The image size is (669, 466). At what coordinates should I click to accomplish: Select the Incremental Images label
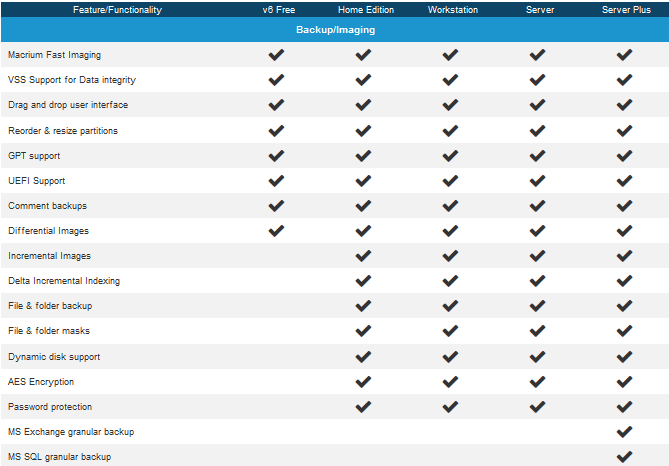click(49, 256)
